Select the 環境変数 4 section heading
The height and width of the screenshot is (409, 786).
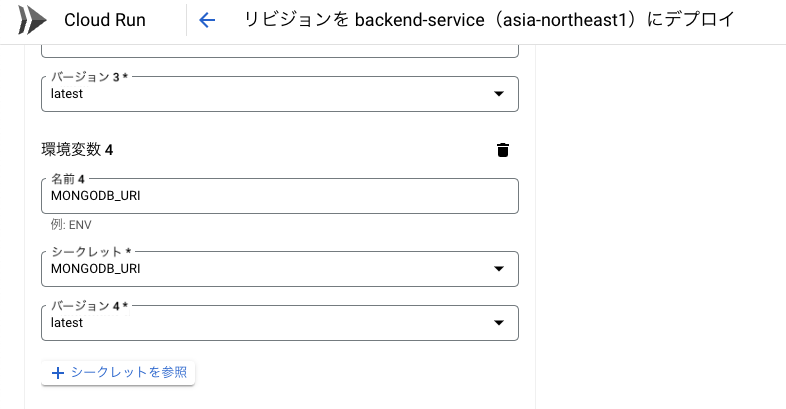coord(77,149)
